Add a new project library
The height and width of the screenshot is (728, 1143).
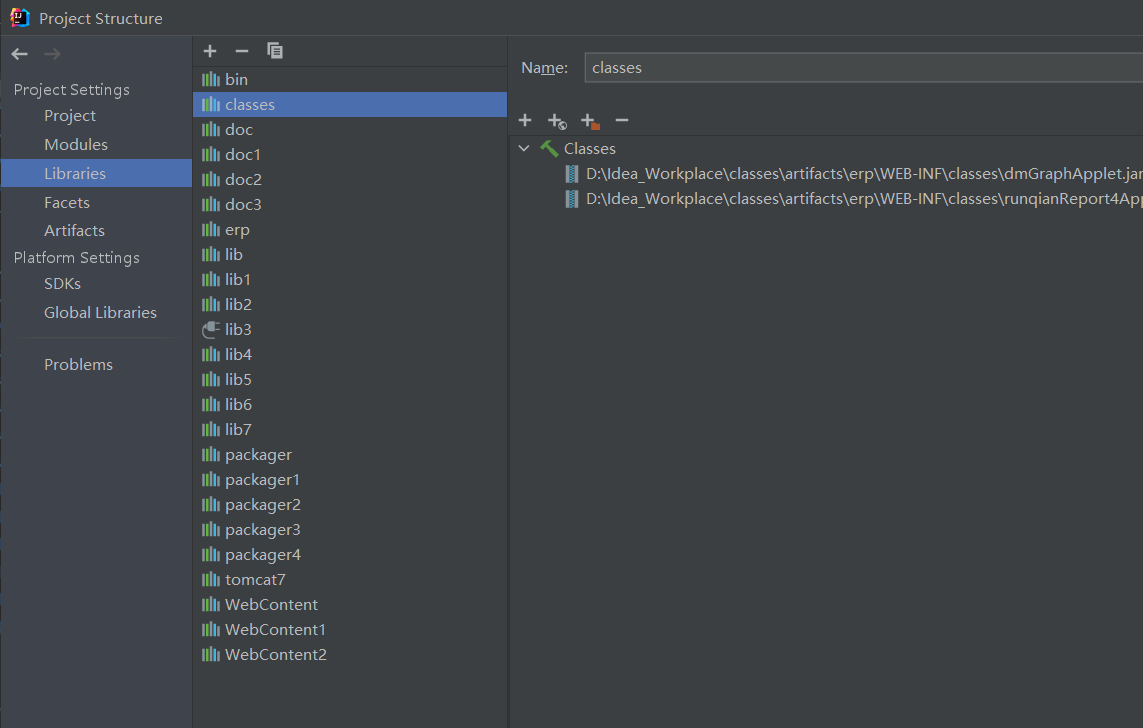point(210,51)
